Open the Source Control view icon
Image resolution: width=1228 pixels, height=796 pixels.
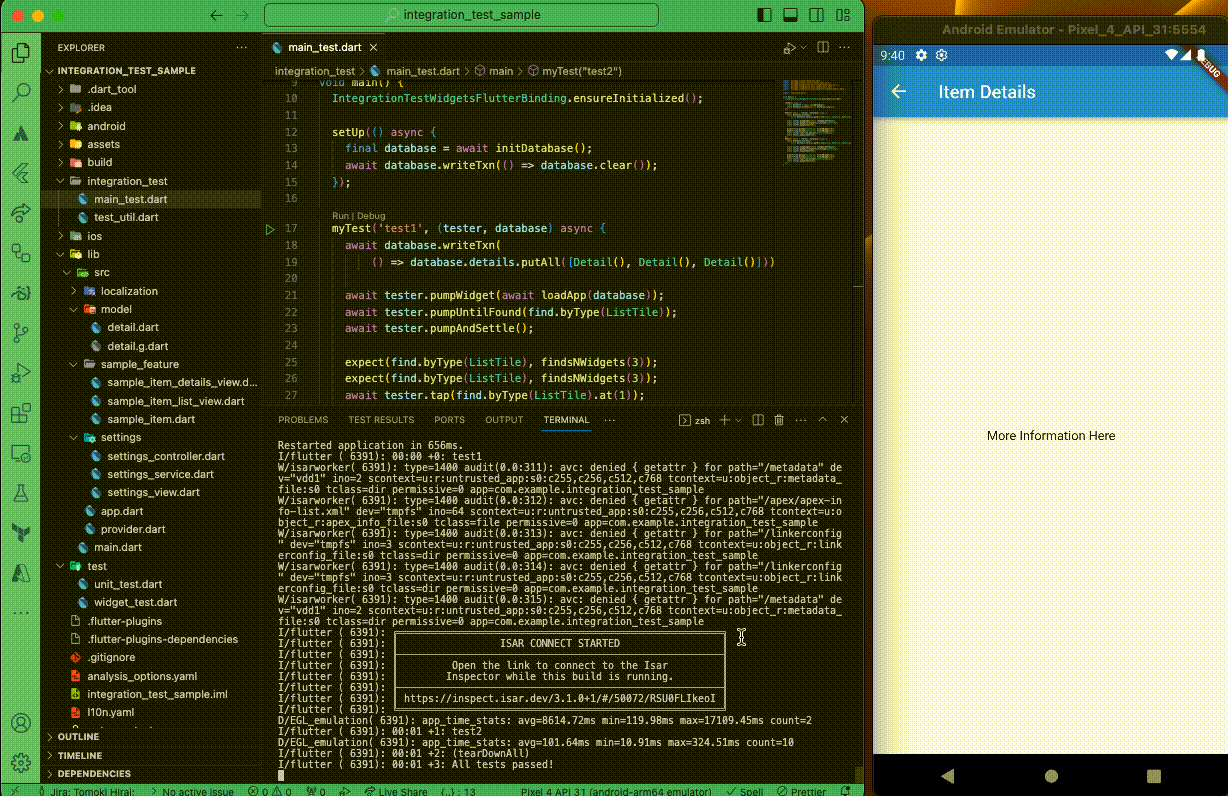pyautogui.click(x=20, y=333)
